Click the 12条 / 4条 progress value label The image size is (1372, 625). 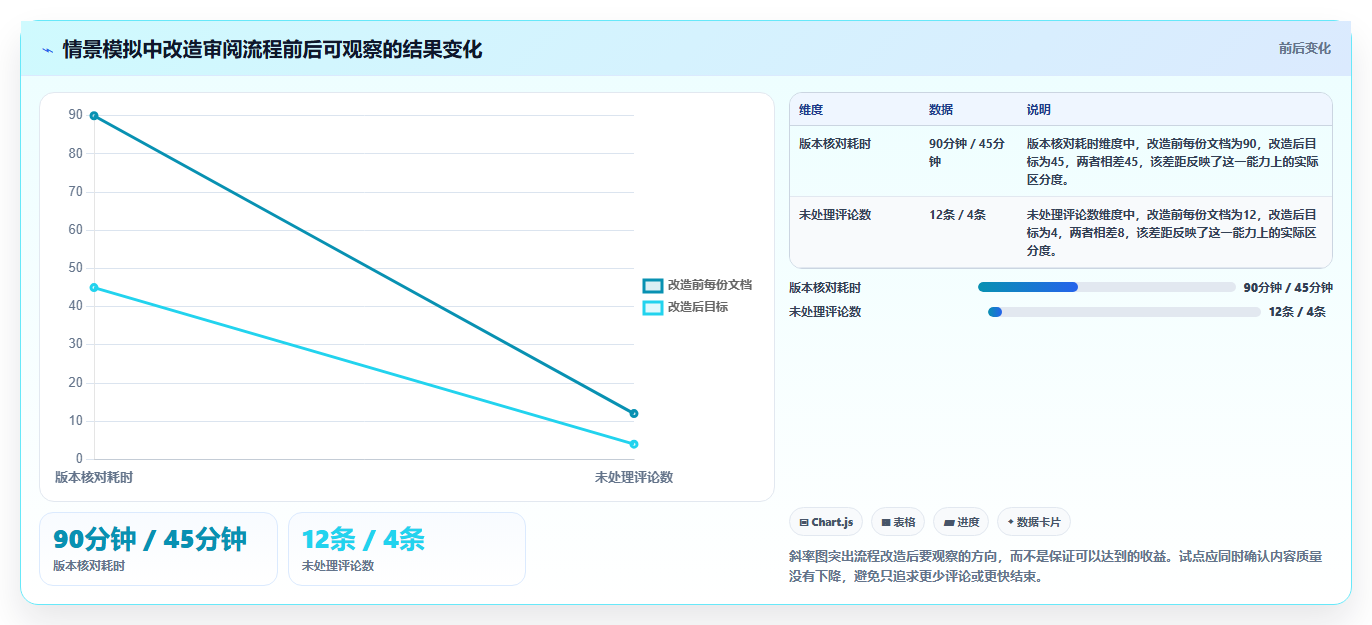pyautogui.click(x=1297, y=312)
